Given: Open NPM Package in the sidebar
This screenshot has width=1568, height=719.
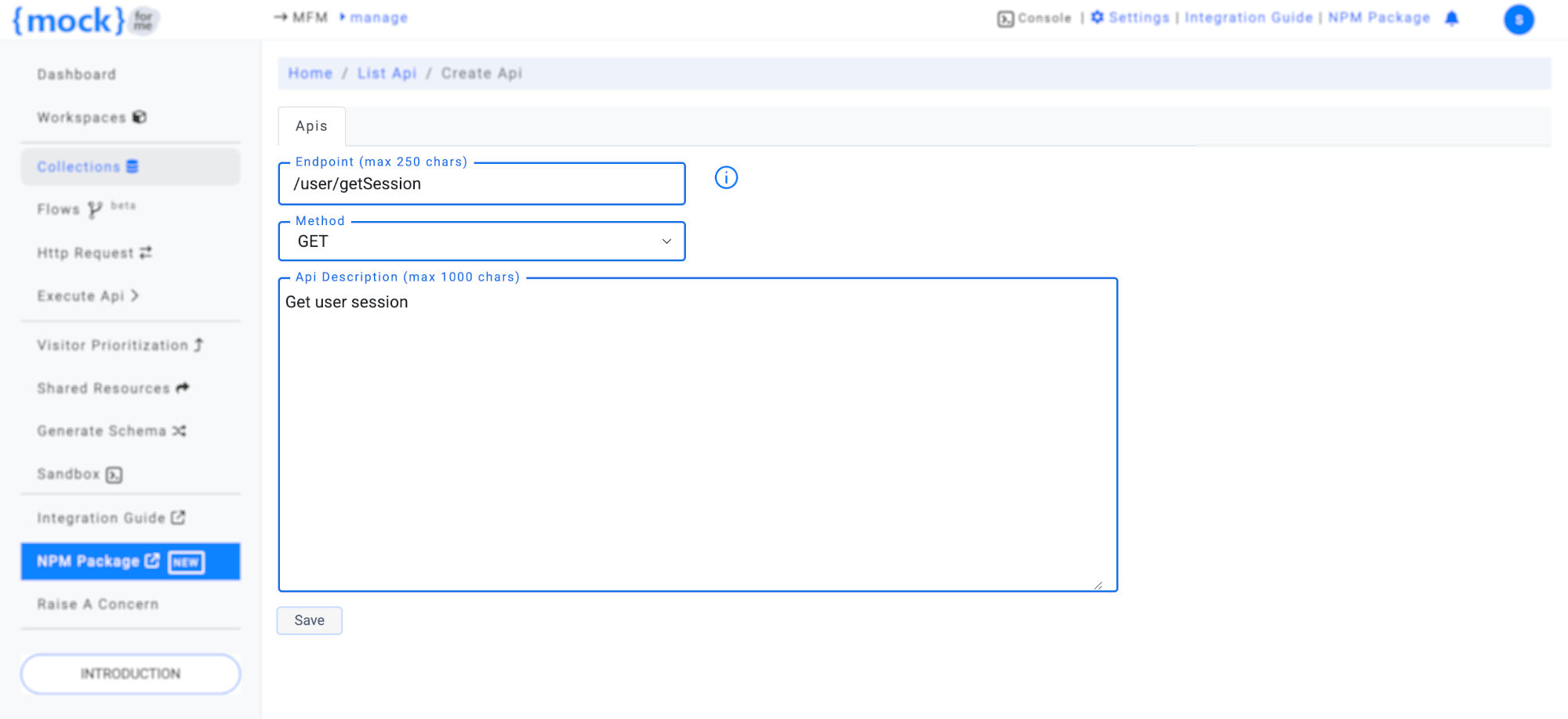Looking at the screenshot, I should click(x=130, y=561).
